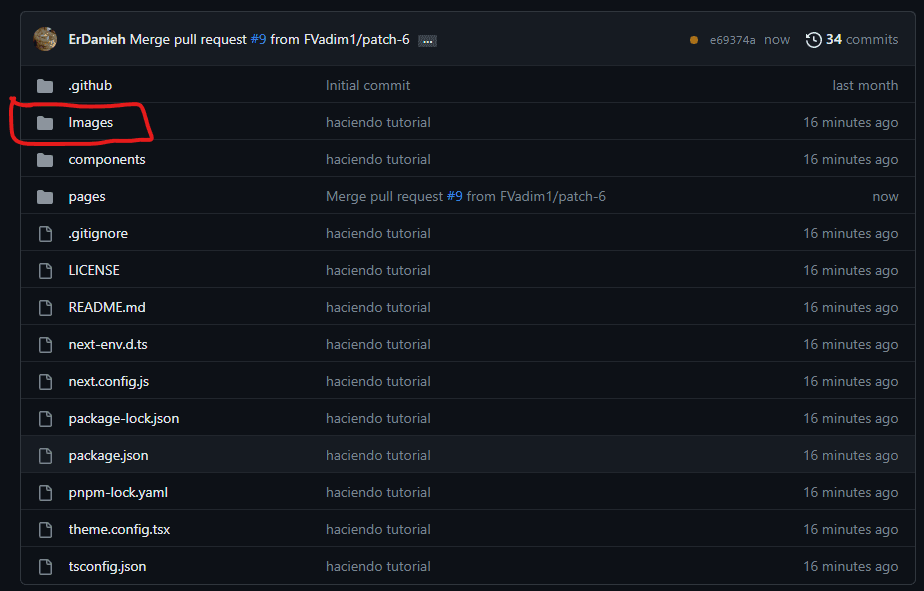This screenshot has width=924, height=591.
Task: Click the tsconfig.json file icon
Action: pos(45,567)
